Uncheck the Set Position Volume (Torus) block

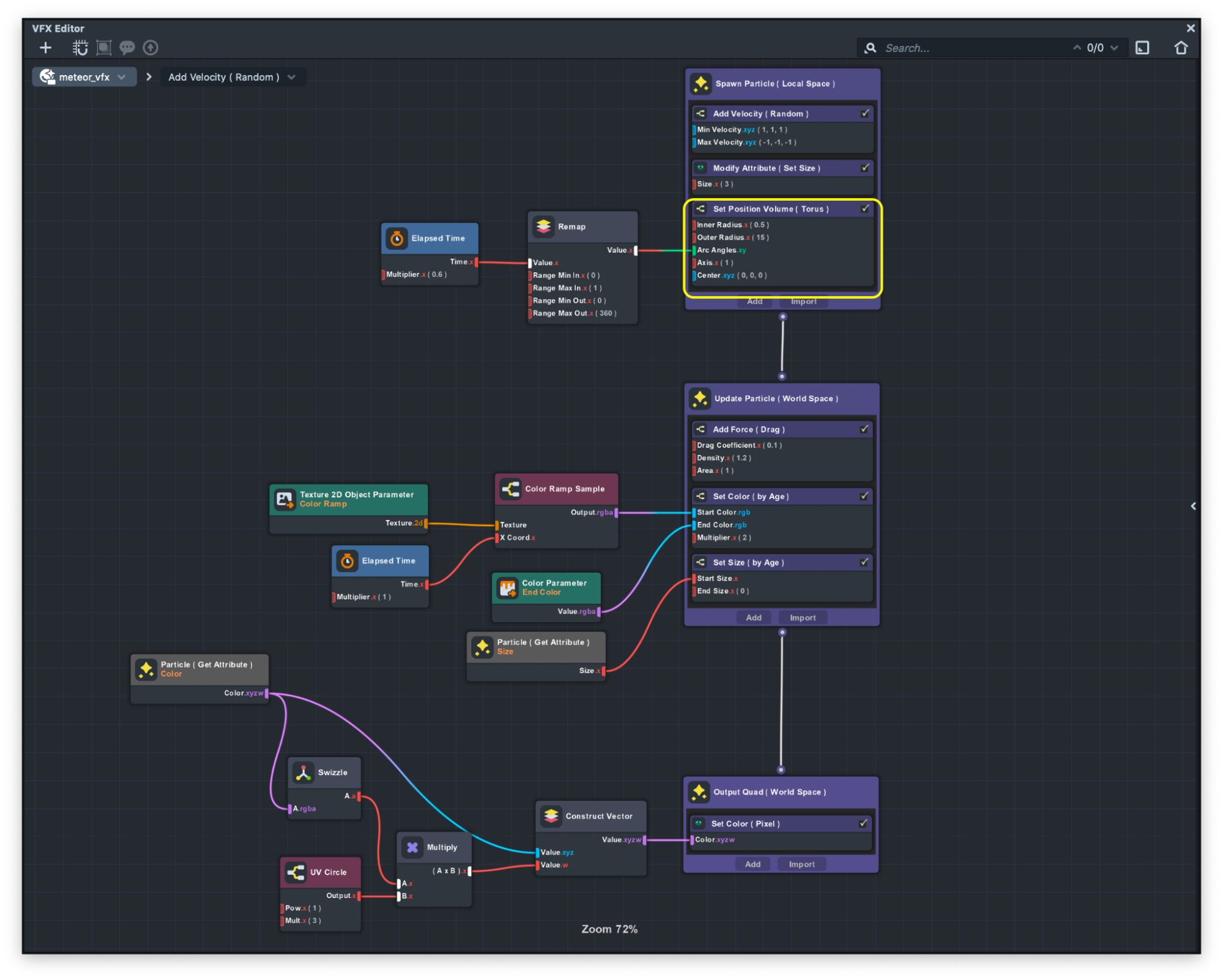point(865,209)
